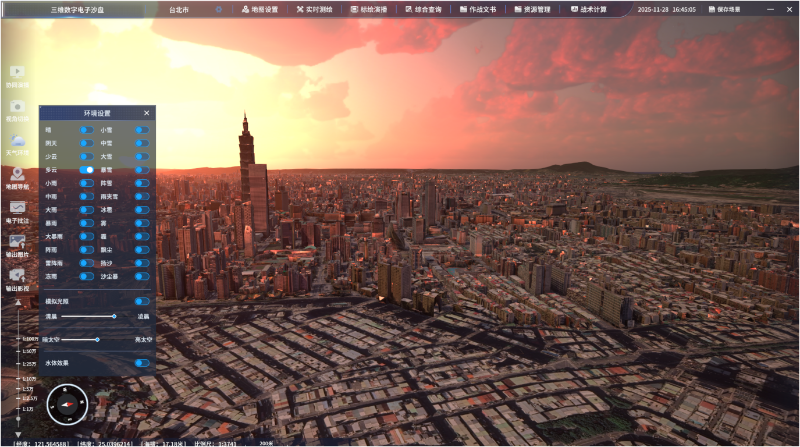Image resolution: width=800 pixels, height=447 pixels.
Task: Open the 综合查询 menu
Action: [423, 9]
